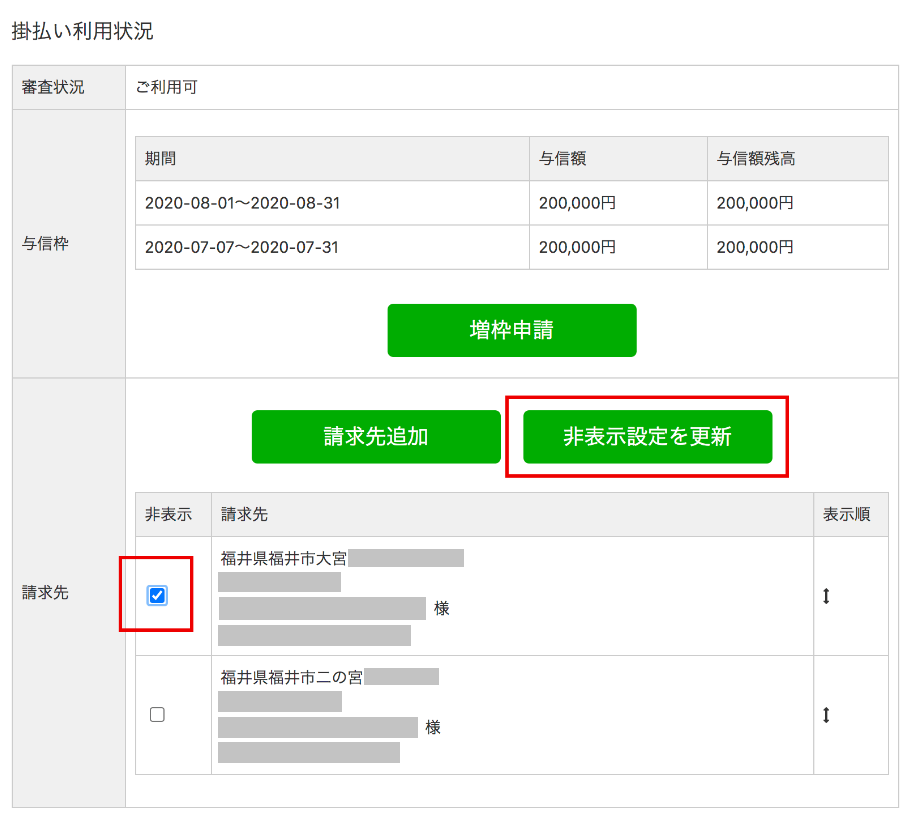
Task: Select the 2020-08-01〜2020-08-31 period cell
Action: point(242,203)
